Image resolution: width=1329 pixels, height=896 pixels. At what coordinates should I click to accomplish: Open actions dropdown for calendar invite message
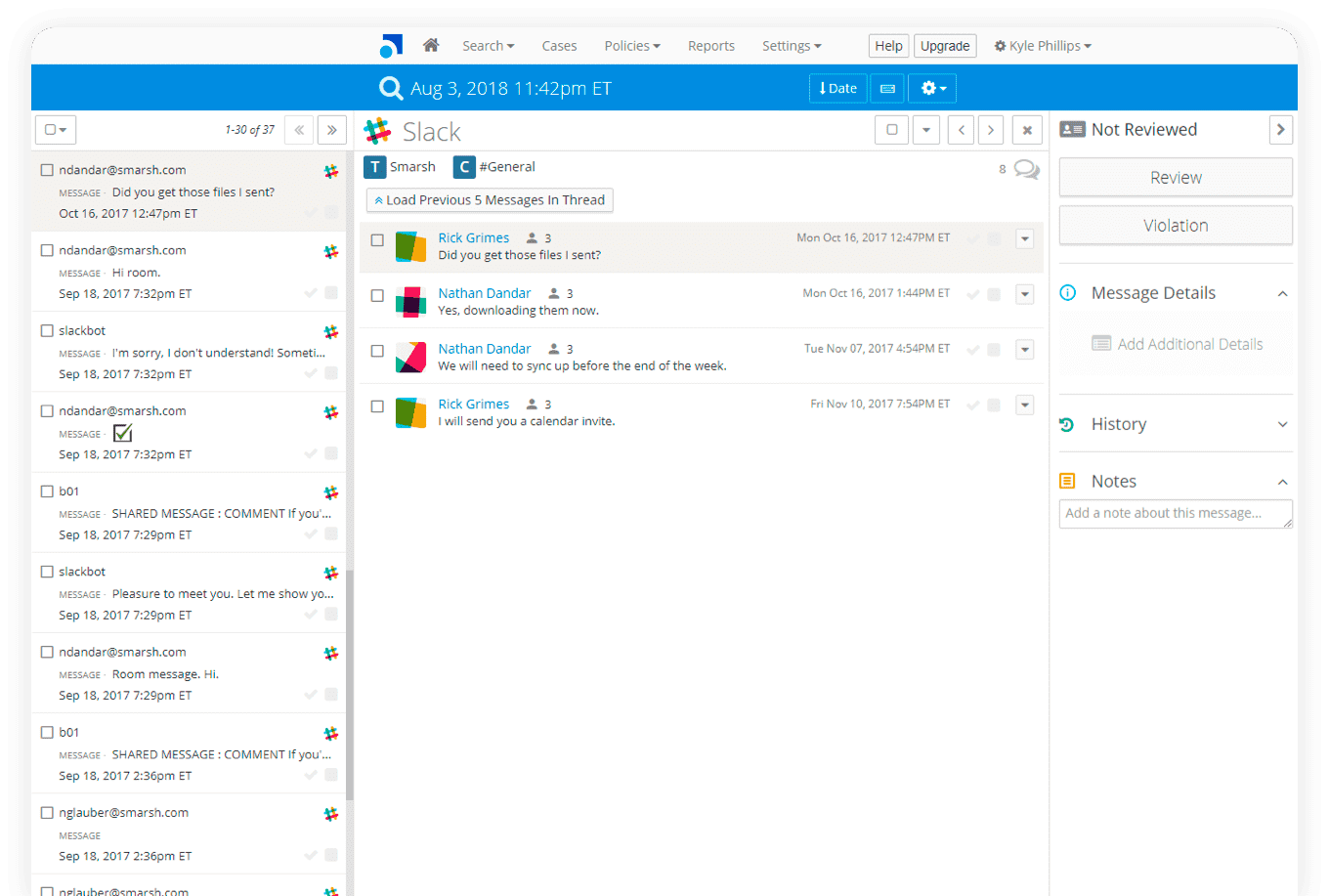coord(1024,405)
